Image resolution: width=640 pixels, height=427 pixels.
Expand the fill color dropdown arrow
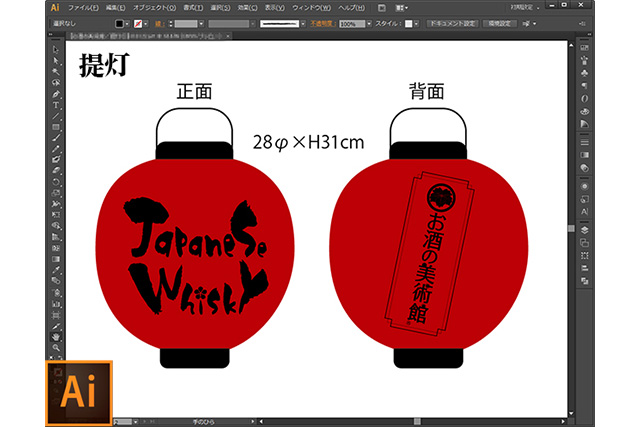(x=127, y=24)
